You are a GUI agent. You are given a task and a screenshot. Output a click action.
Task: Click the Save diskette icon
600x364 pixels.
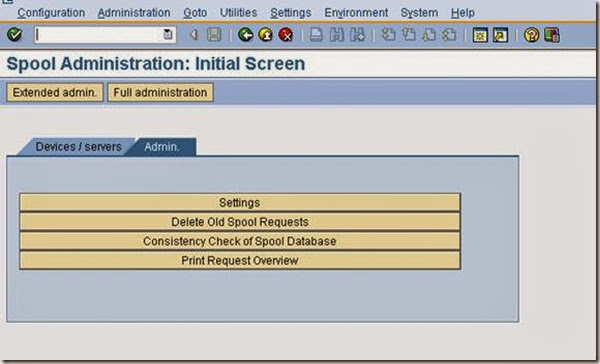[214, 35]
